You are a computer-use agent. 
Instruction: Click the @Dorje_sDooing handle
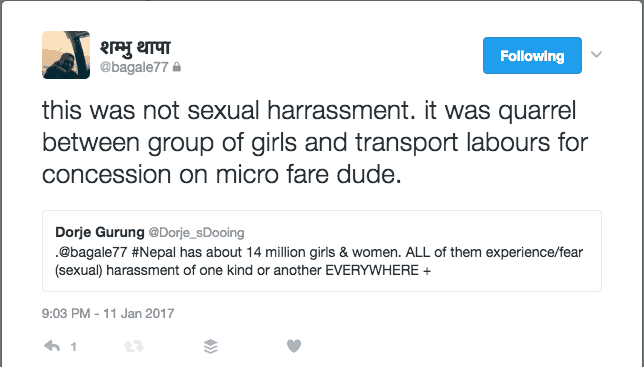click(196, 233)
